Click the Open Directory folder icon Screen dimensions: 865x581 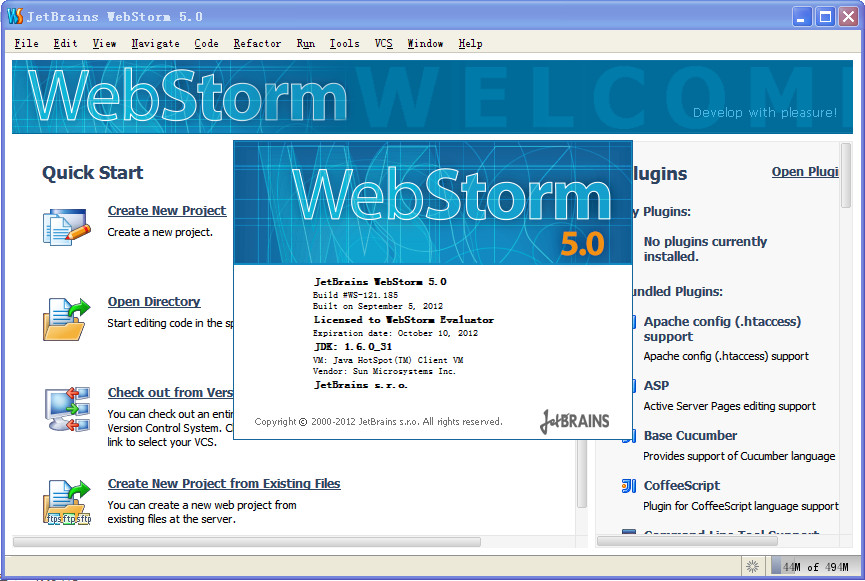click(67, 318)
